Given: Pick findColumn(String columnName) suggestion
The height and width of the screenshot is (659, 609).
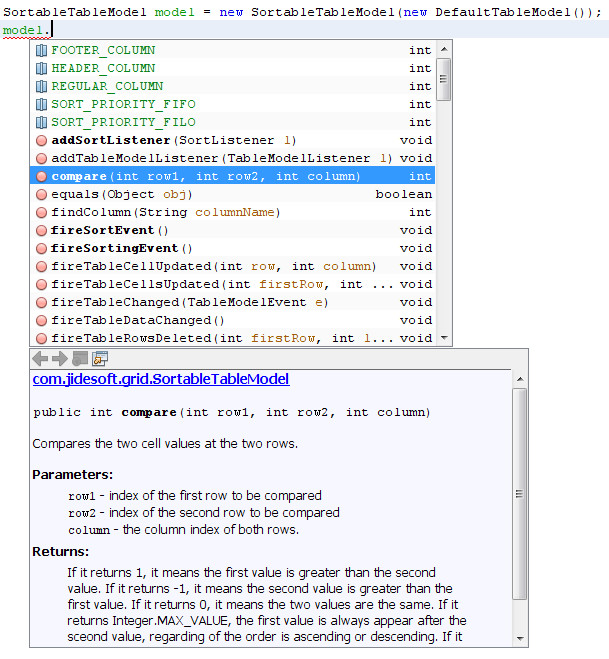Looking at the screenshot, I should (165, 212).
